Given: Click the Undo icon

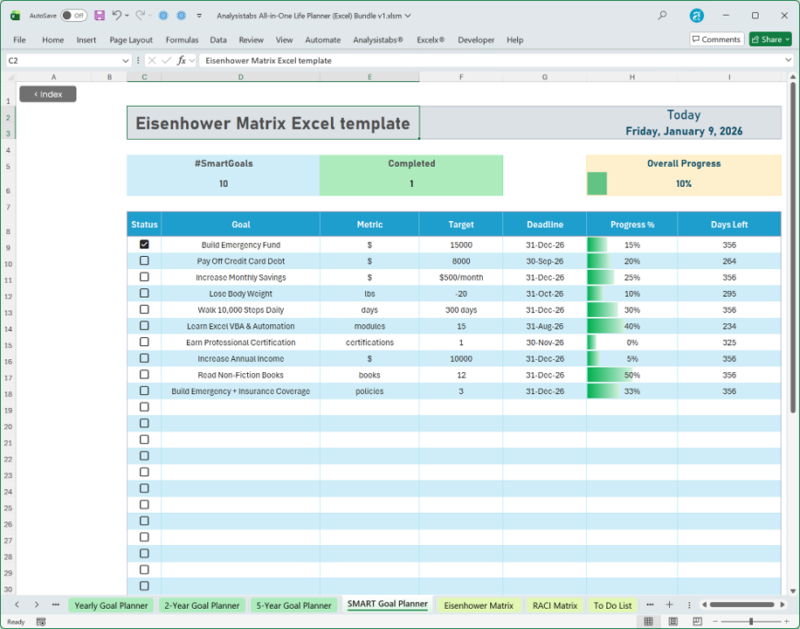Looking at the screenshot, I should point(117,15).
